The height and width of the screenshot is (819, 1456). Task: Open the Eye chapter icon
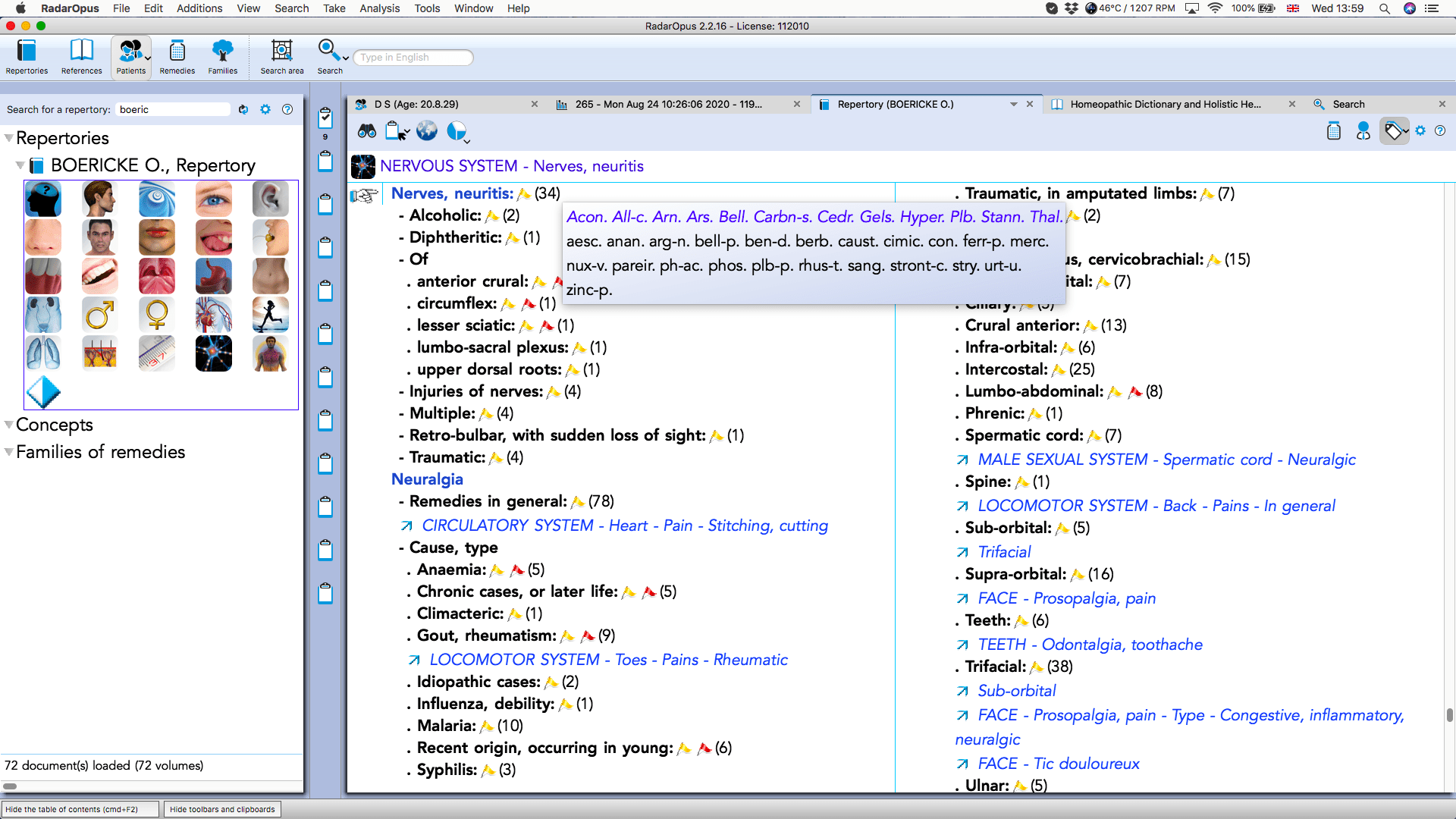tap(214, 199)
